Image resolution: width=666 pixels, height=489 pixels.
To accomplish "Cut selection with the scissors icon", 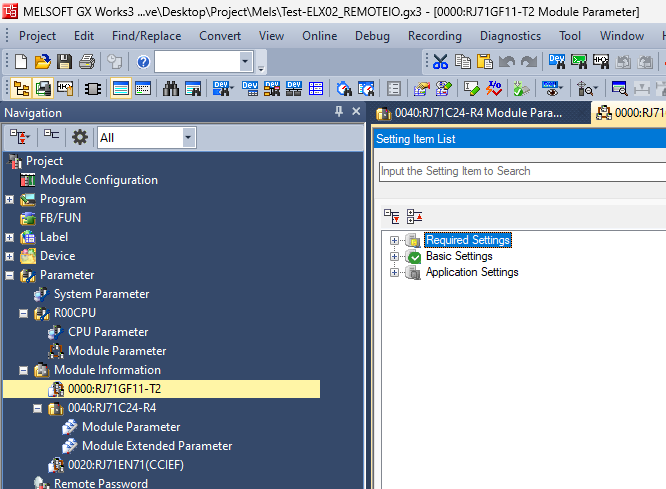I will click(x=440, y=62).
